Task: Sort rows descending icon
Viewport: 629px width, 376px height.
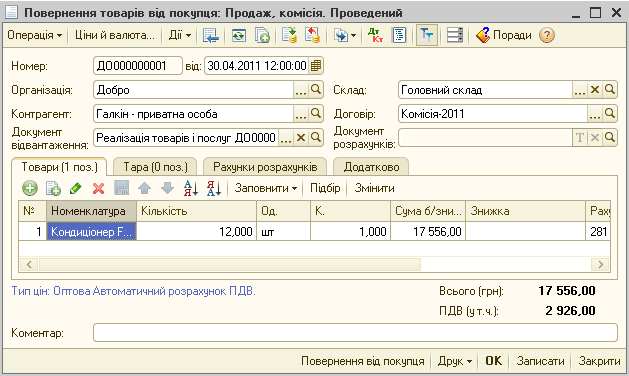Action: click(214, 188)
